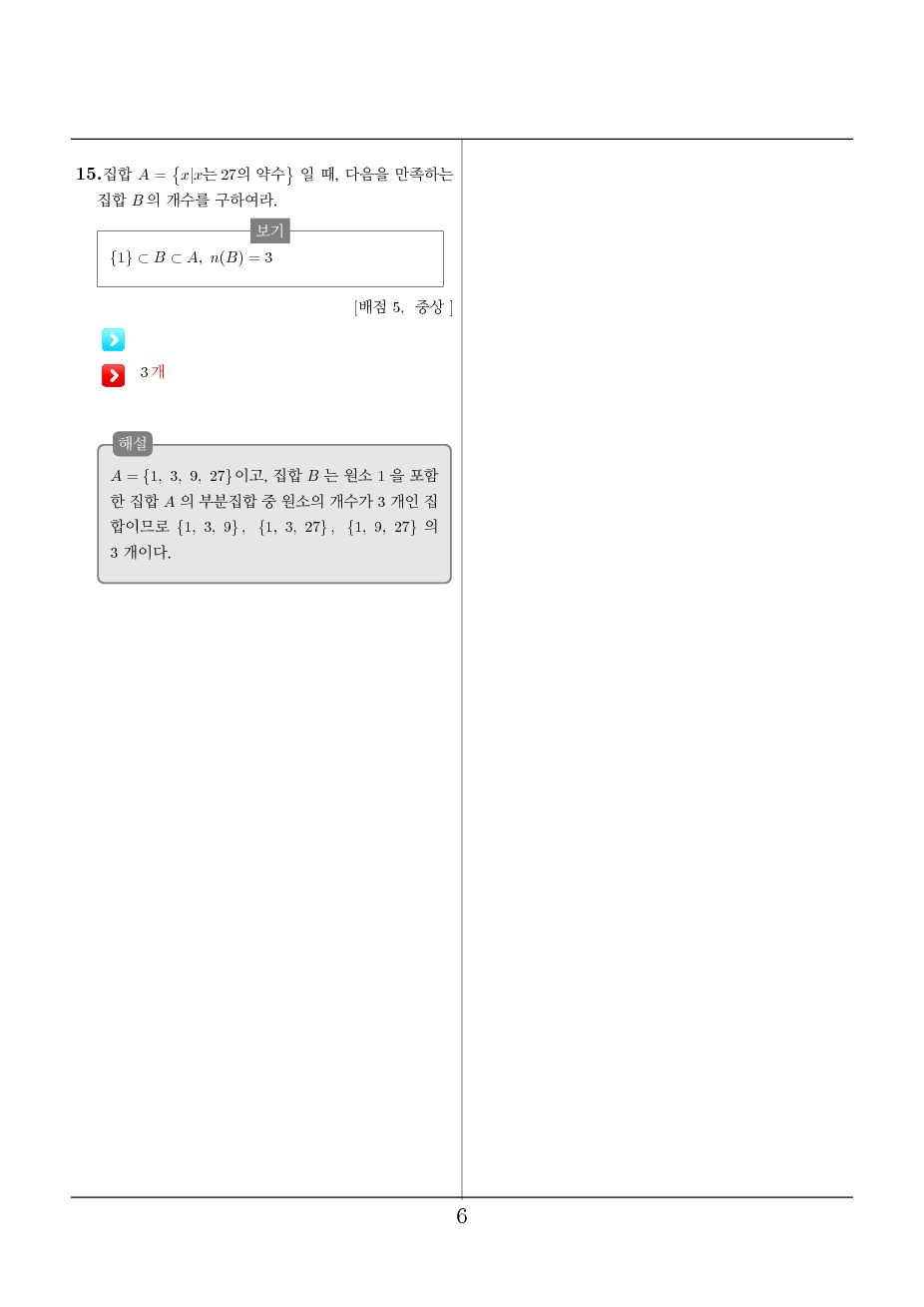Click the n(B) = 3 expression

pos(241,258)
